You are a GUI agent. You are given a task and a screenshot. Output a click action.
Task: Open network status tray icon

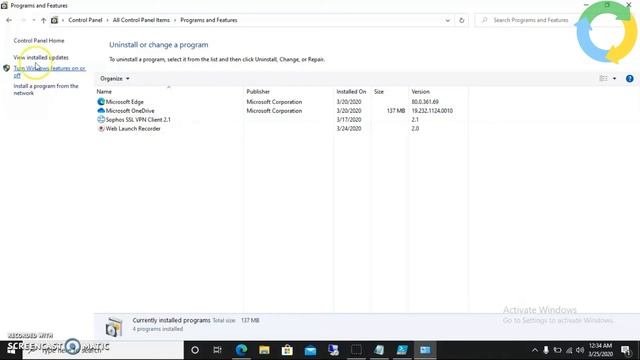coord(569,350)
